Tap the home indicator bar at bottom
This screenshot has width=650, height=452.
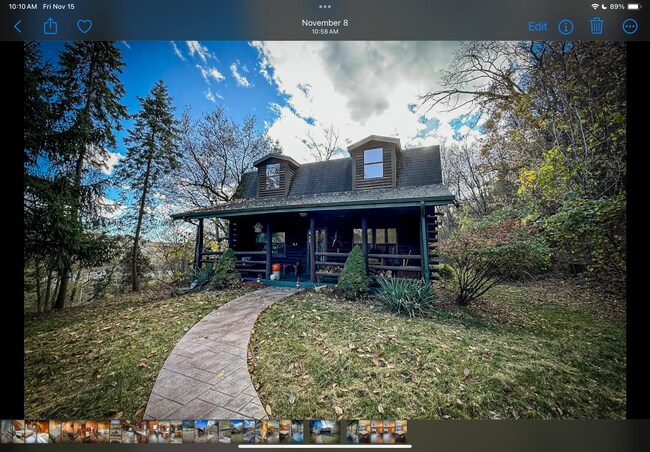325,446
